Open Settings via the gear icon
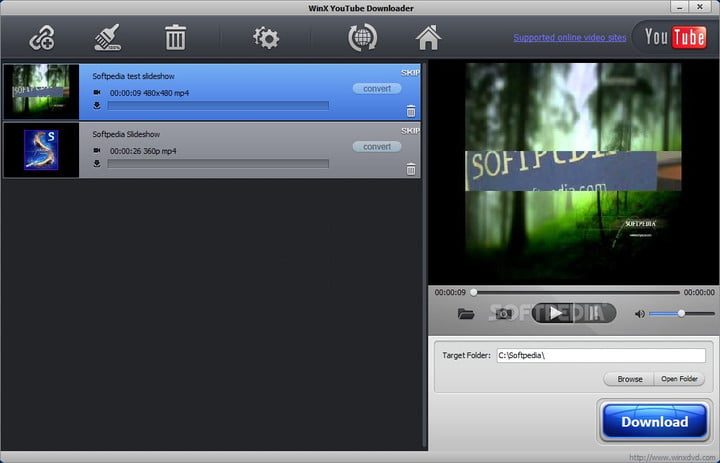Viewport: 720px width, 463px height. point(266,39)
